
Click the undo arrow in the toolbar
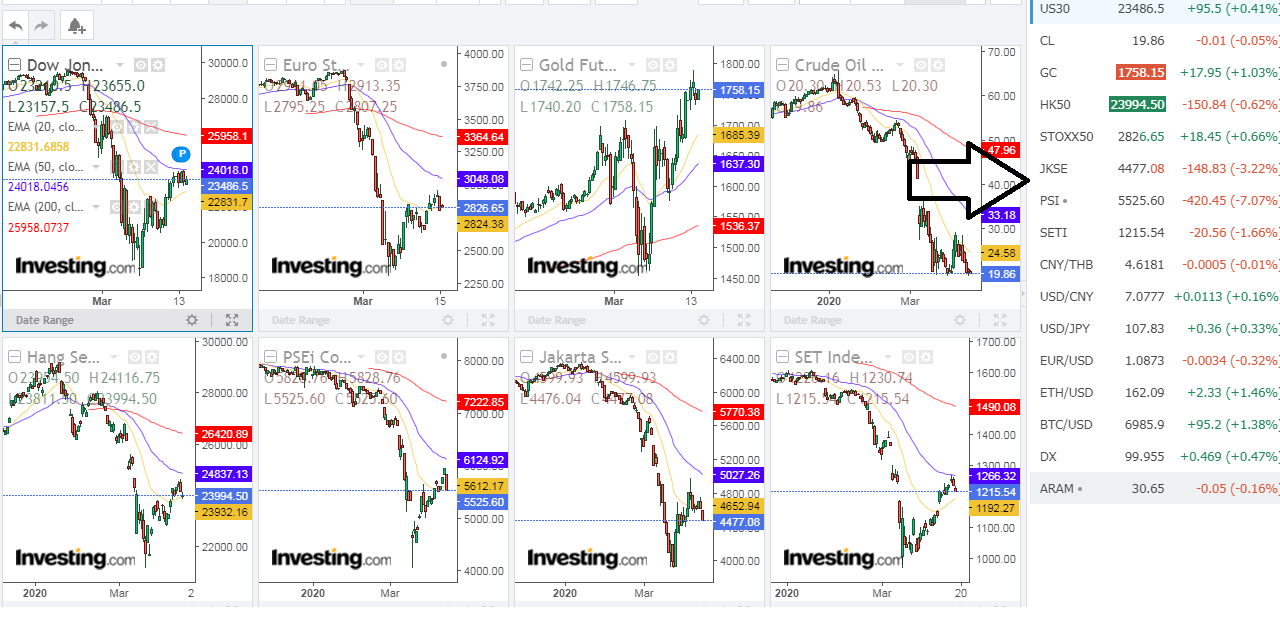(16, 25)
